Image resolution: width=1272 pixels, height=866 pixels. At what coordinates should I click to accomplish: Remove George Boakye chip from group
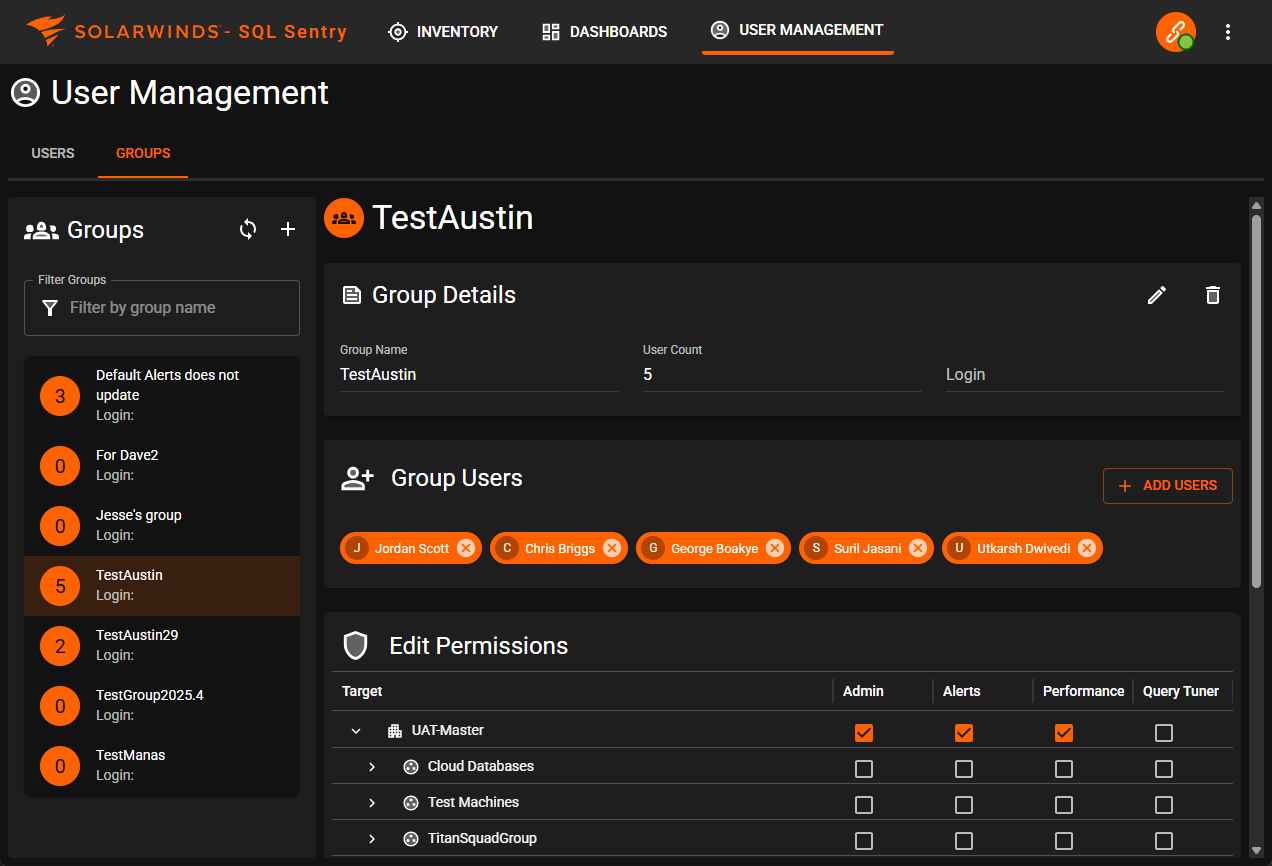tap(775, 548)
